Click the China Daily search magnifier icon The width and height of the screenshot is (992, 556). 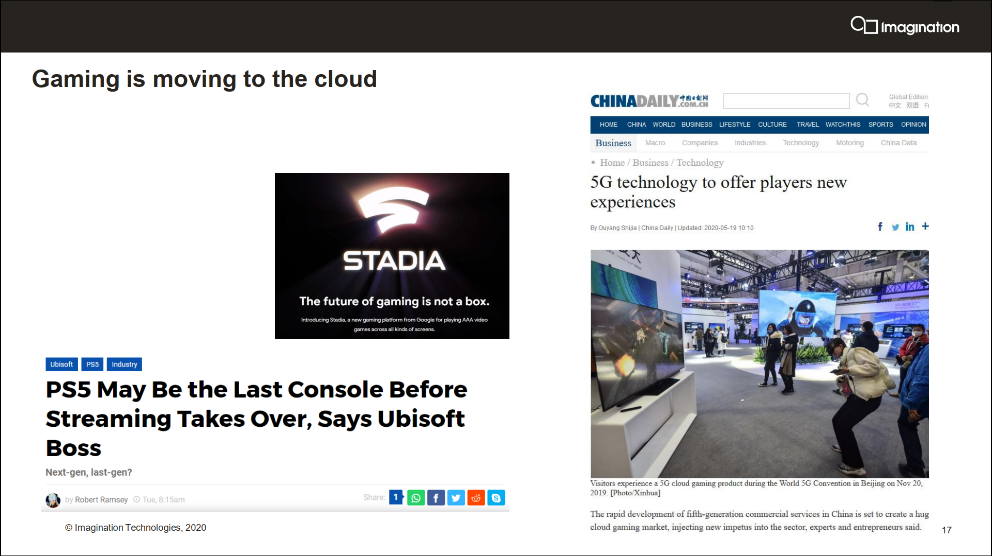coord(862,100)
